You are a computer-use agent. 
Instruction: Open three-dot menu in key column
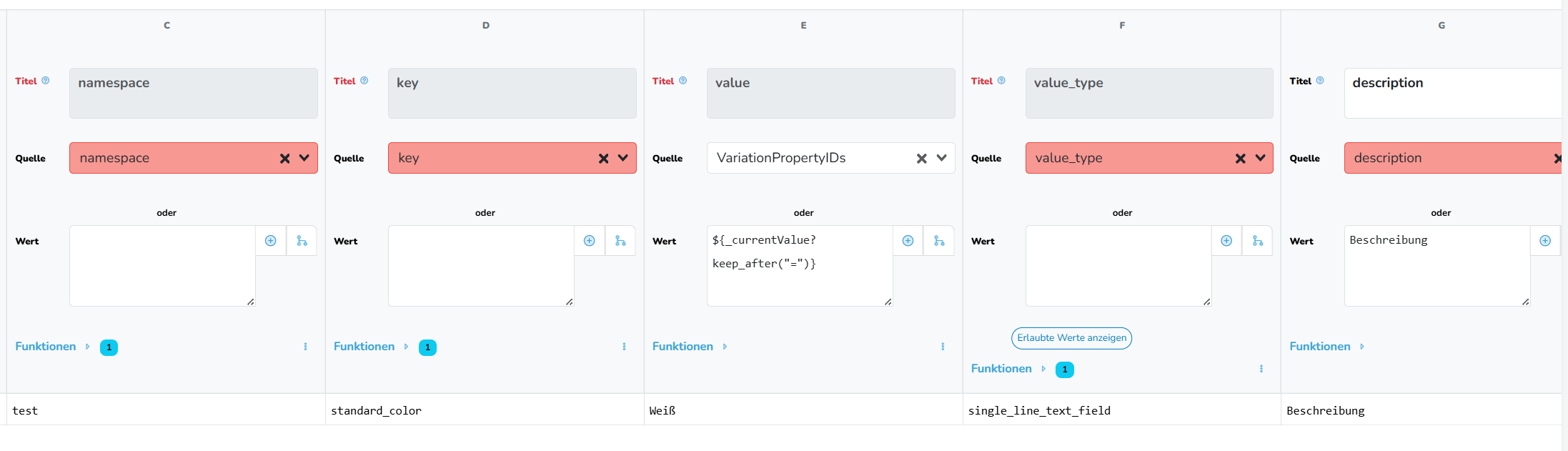tap(624, 347)
